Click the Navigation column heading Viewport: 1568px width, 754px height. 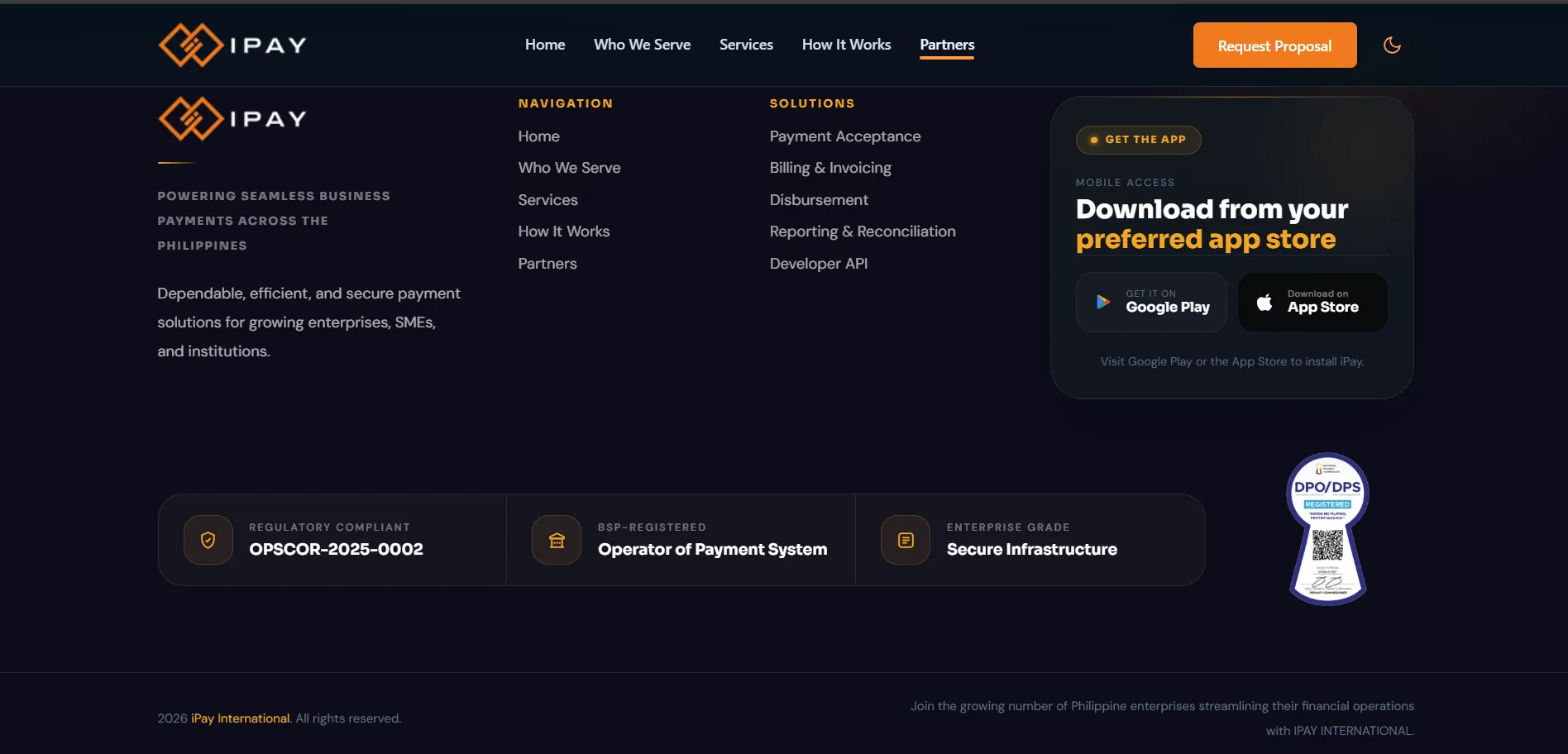pos(566,103)
